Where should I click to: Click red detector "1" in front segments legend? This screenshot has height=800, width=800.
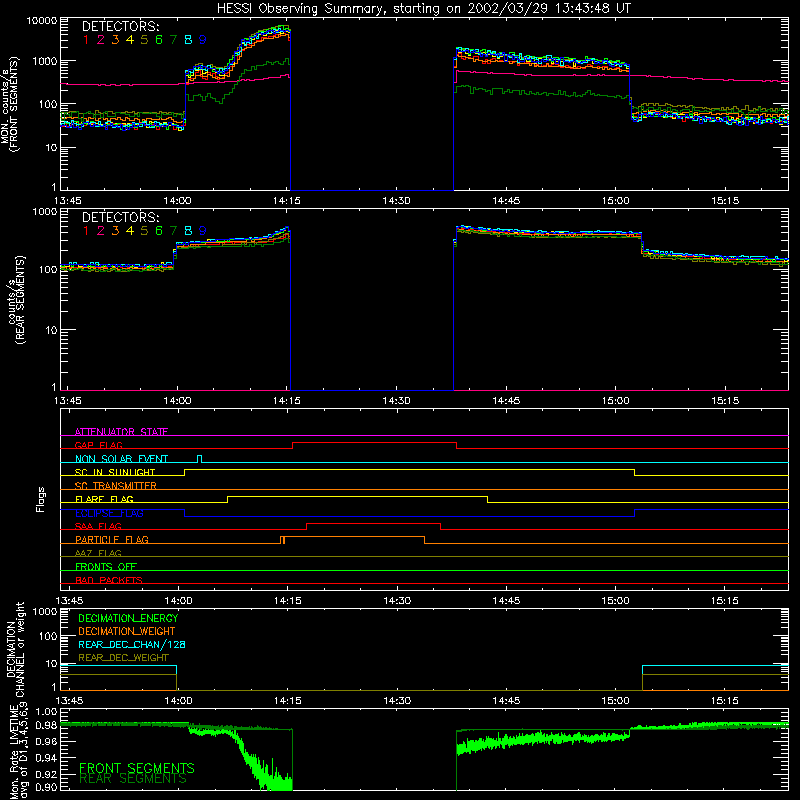pos(86,40)
